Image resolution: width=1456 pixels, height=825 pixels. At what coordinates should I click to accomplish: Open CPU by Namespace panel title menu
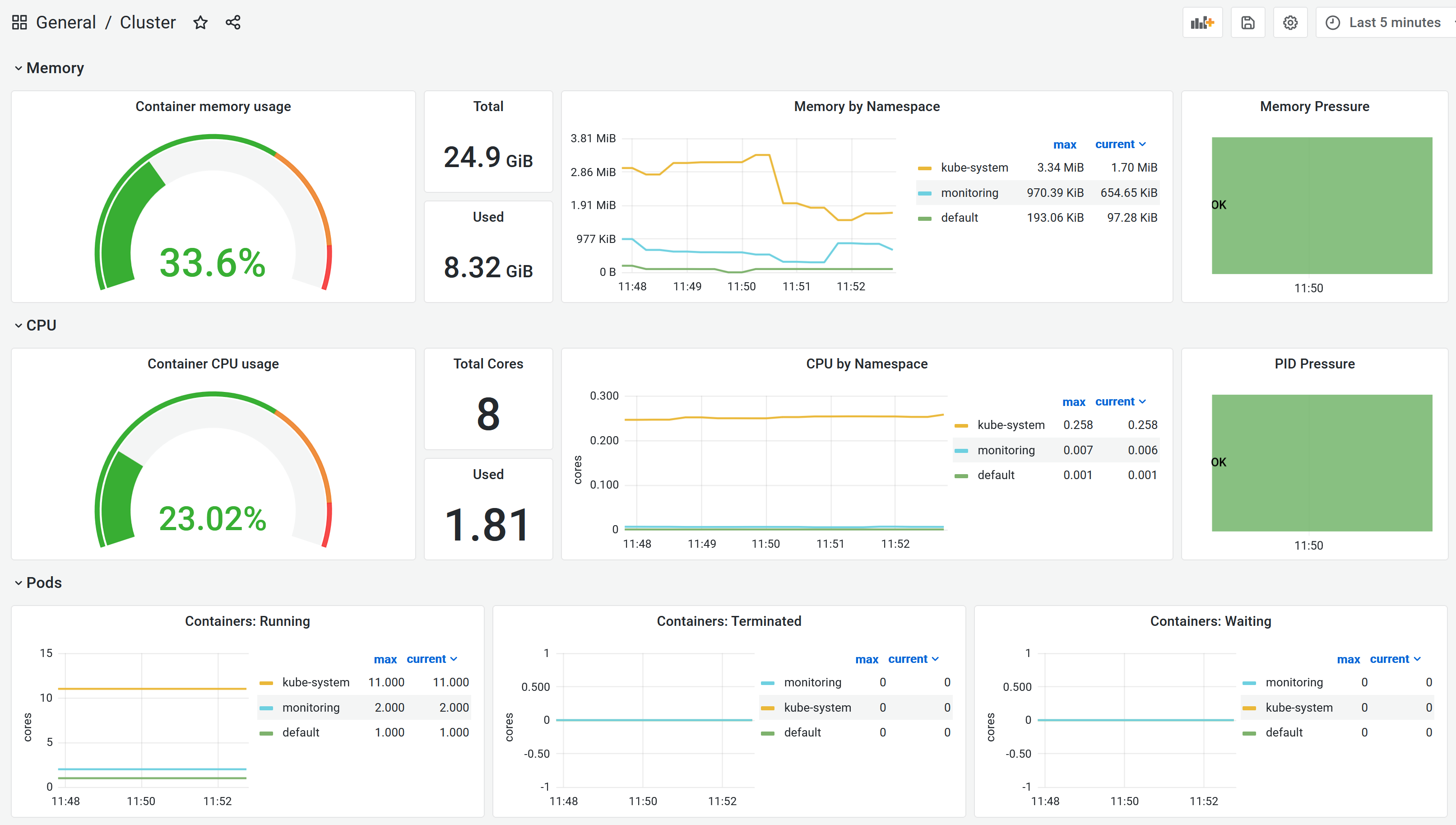coord(867,364)
